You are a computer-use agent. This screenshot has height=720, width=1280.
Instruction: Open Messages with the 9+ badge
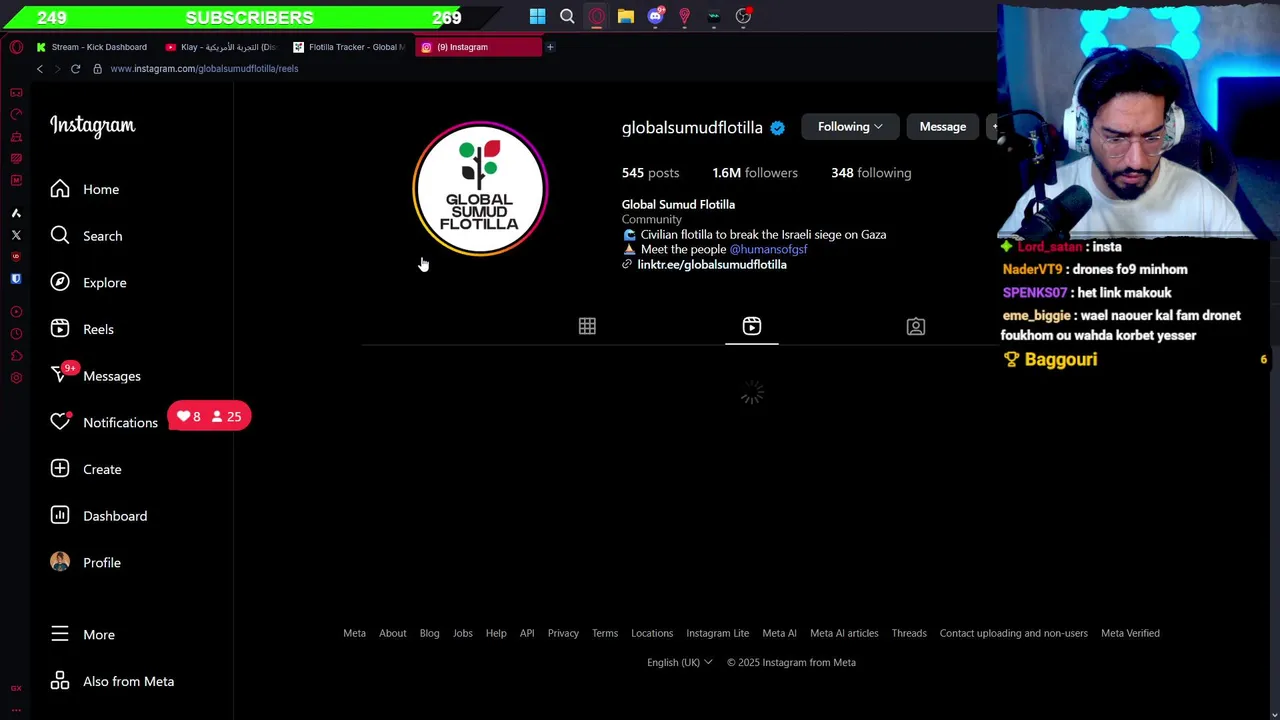[96, 376]
